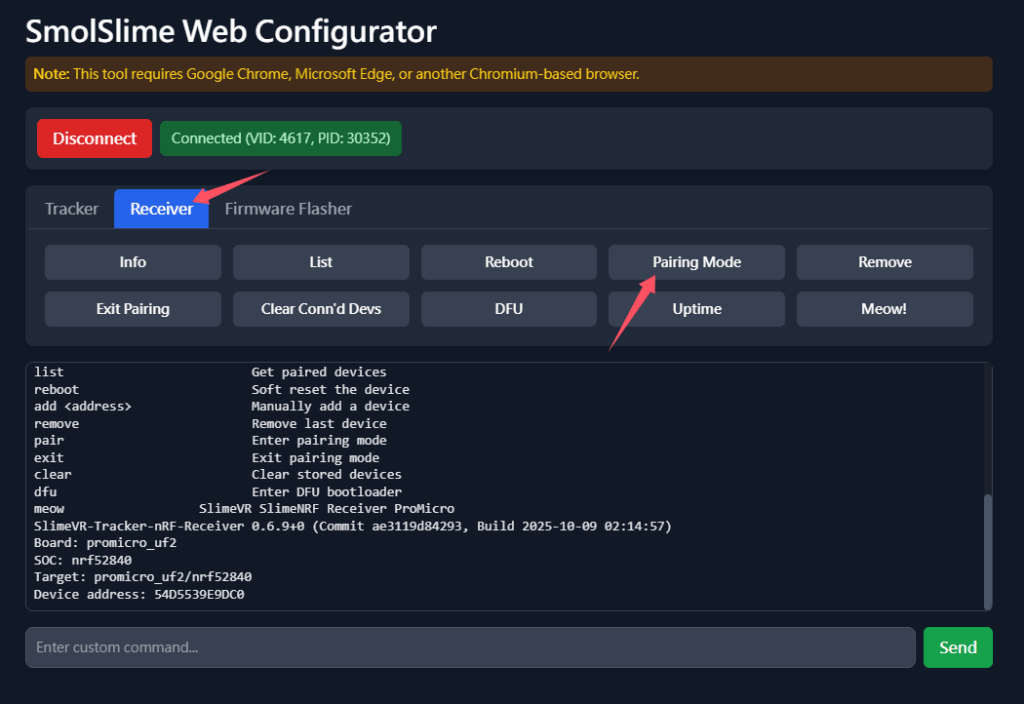Focus the Enter custom command input field

click(x=470, y=647)
